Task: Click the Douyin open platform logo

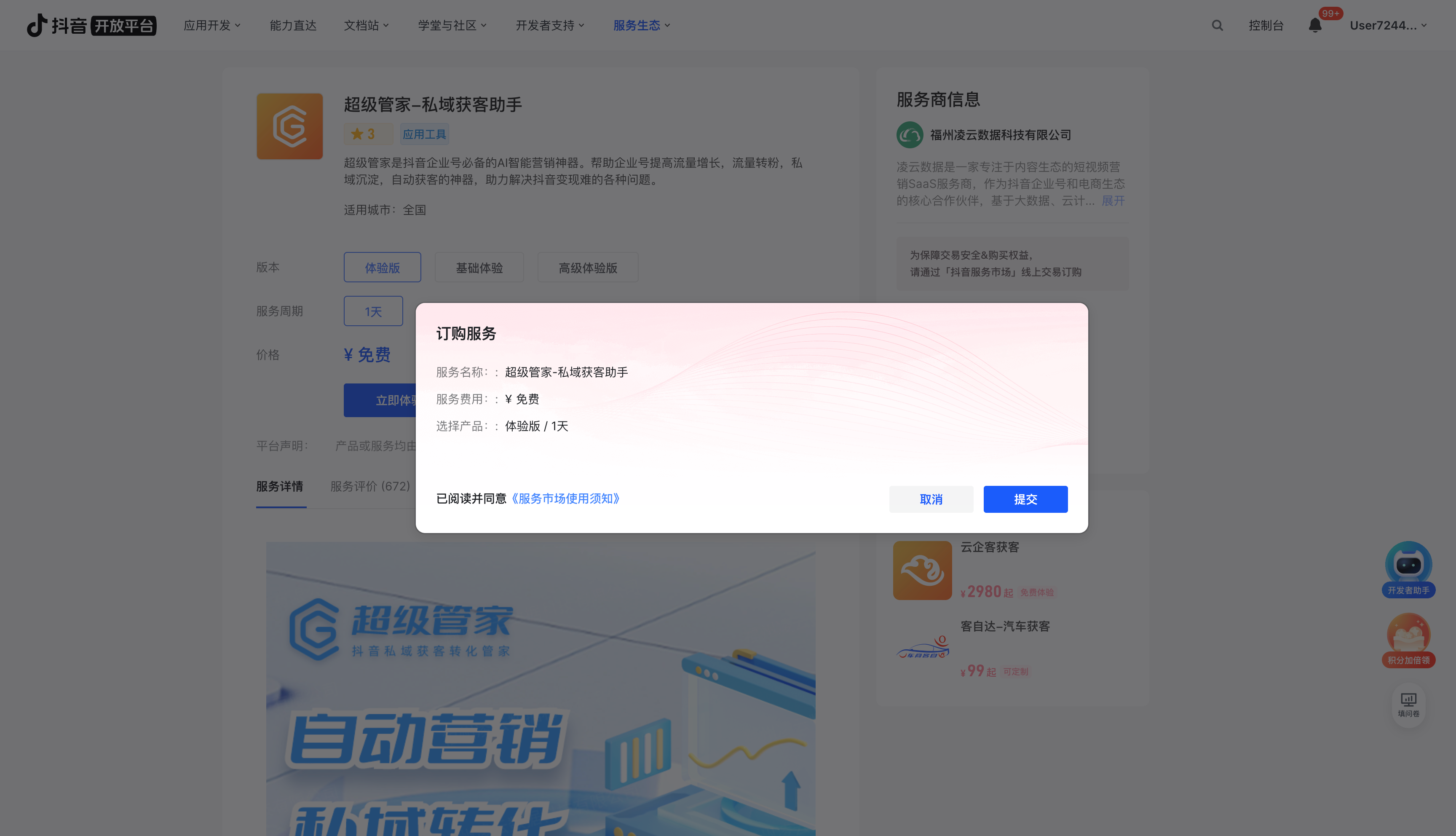Action: click(x=91, y=25)
